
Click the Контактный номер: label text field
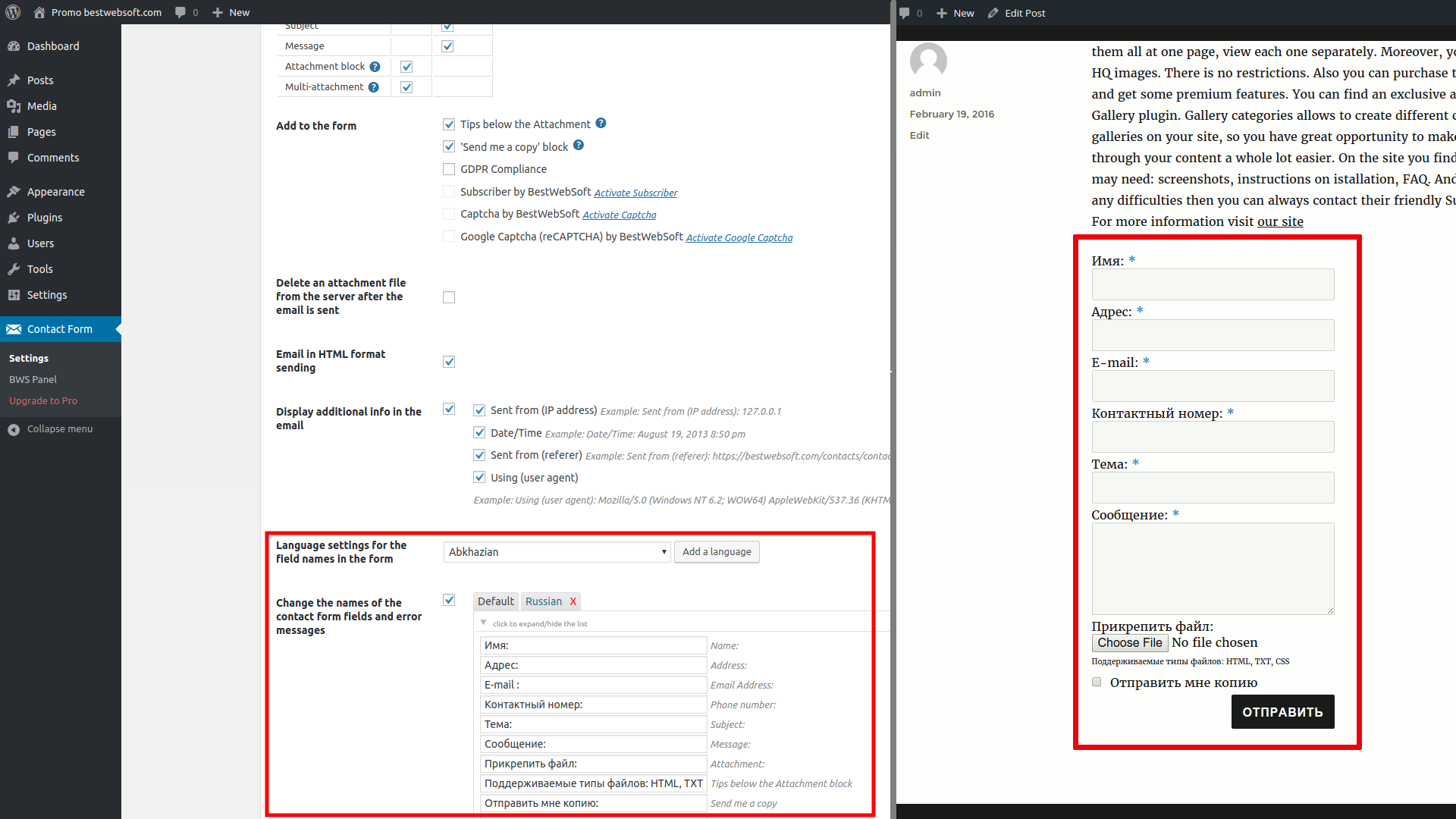[593, 704]
